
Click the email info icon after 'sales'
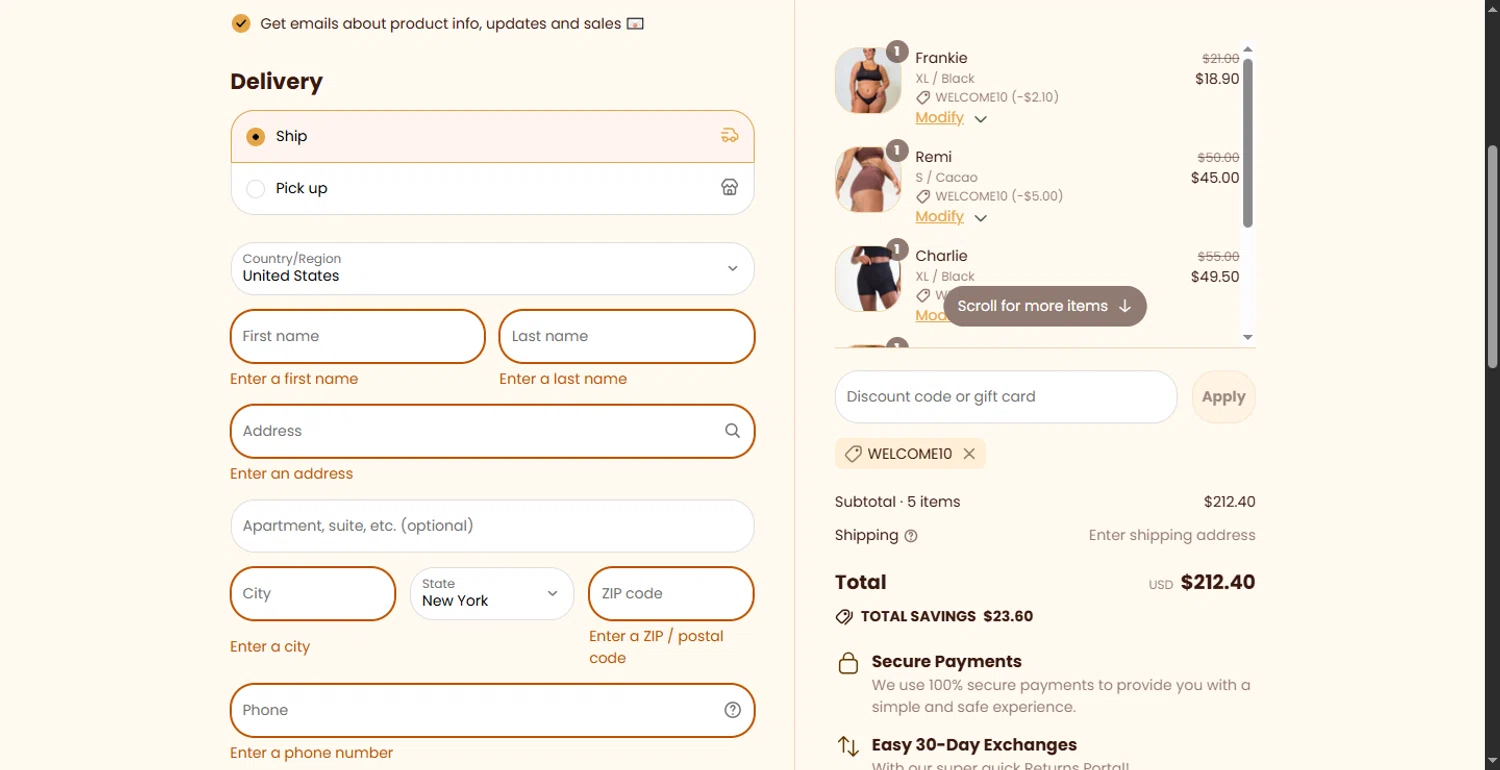tap(635, 23)
